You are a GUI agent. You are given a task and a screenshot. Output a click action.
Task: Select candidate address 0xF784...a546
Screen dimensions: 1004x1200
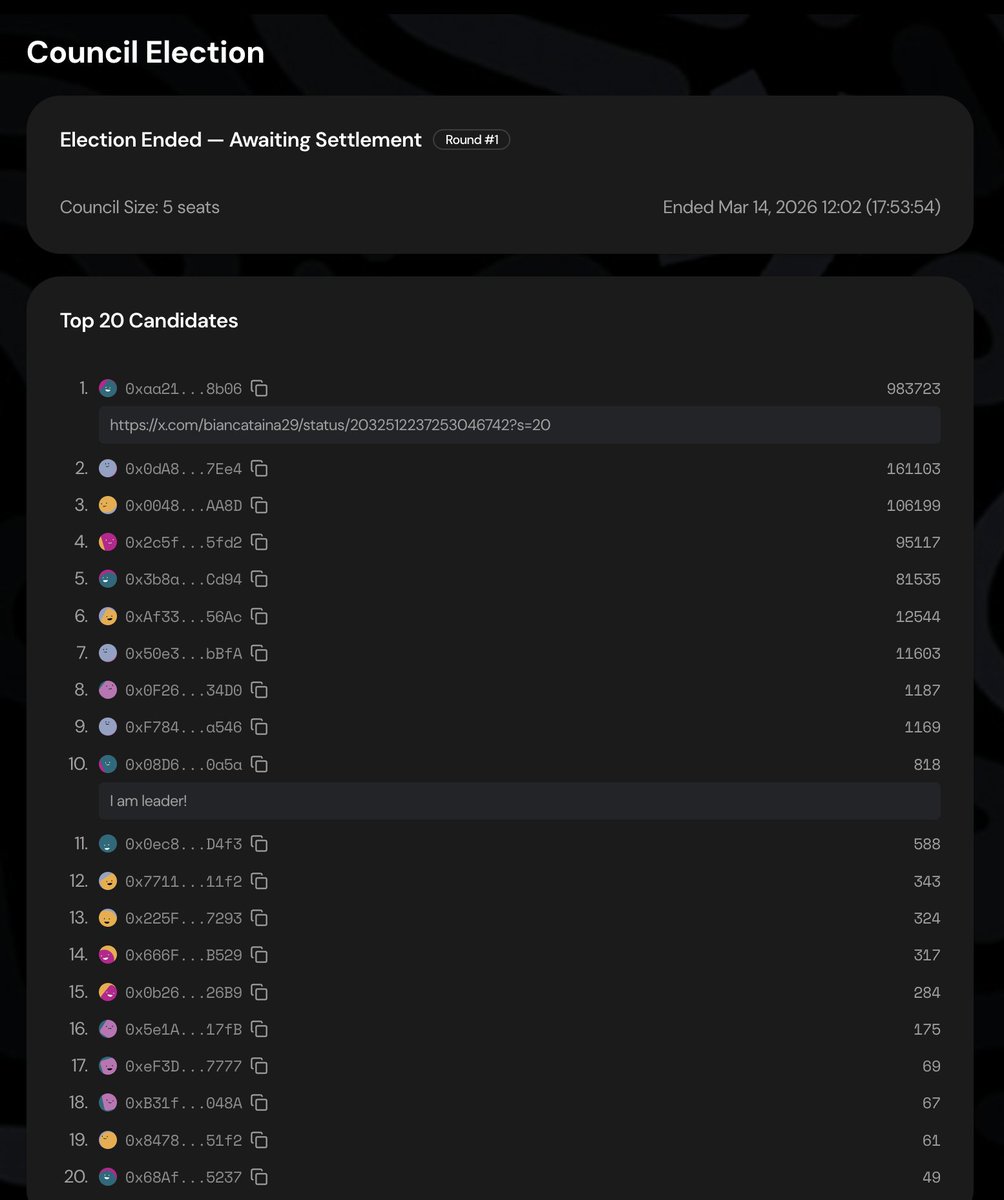click(x=183, y=727)
